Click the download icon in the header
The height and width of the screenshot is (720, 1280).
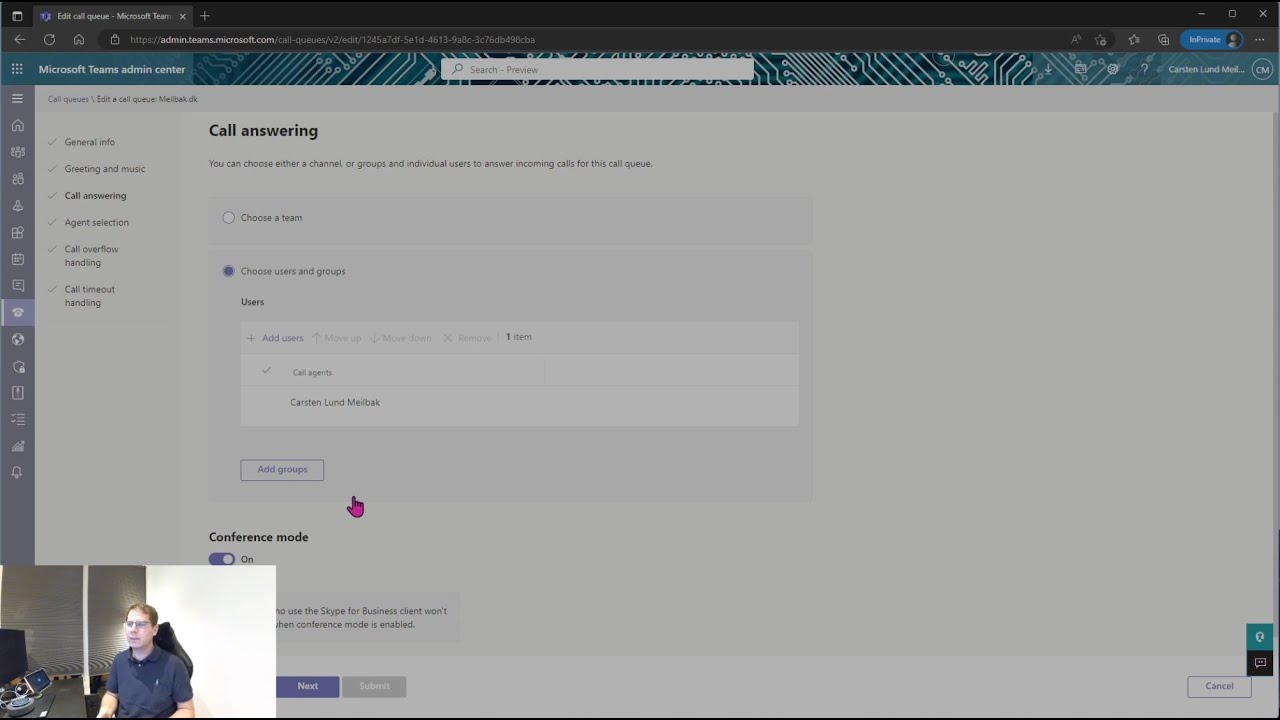point(1048,69)
